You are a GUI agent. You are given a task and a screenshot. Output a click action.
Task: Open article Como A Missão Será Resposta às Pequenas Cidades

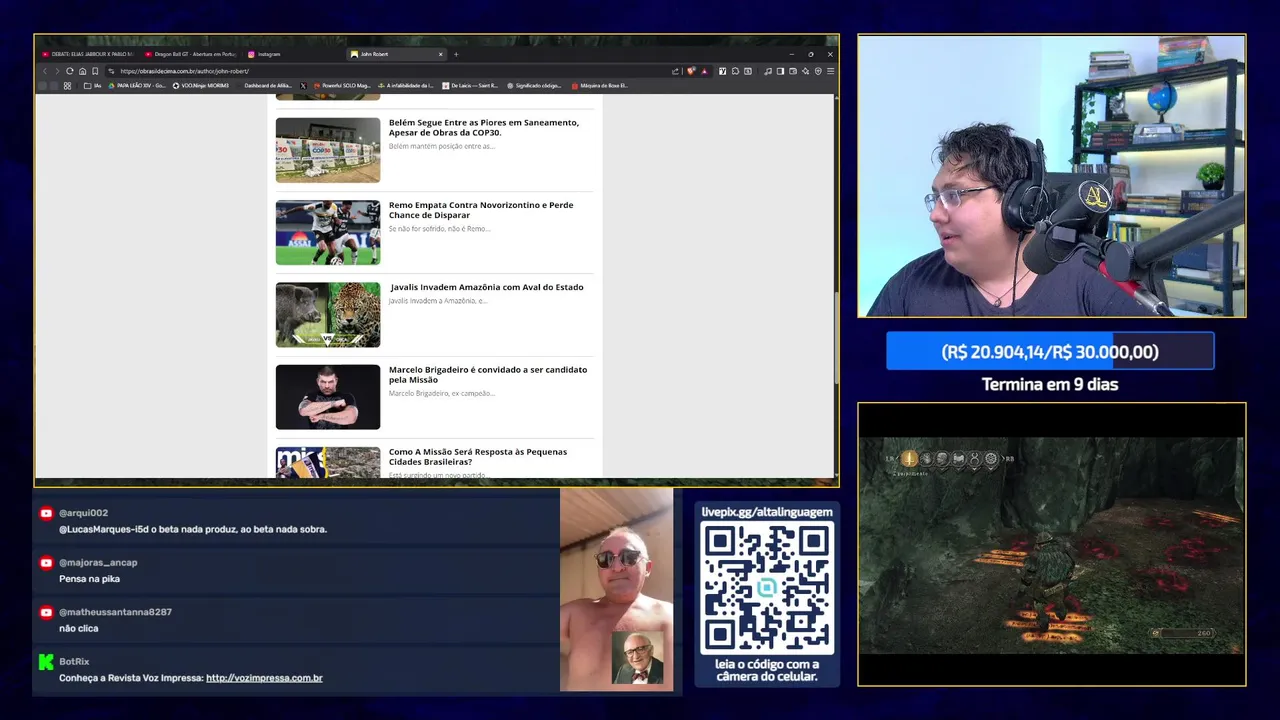[x=478, y=456]
